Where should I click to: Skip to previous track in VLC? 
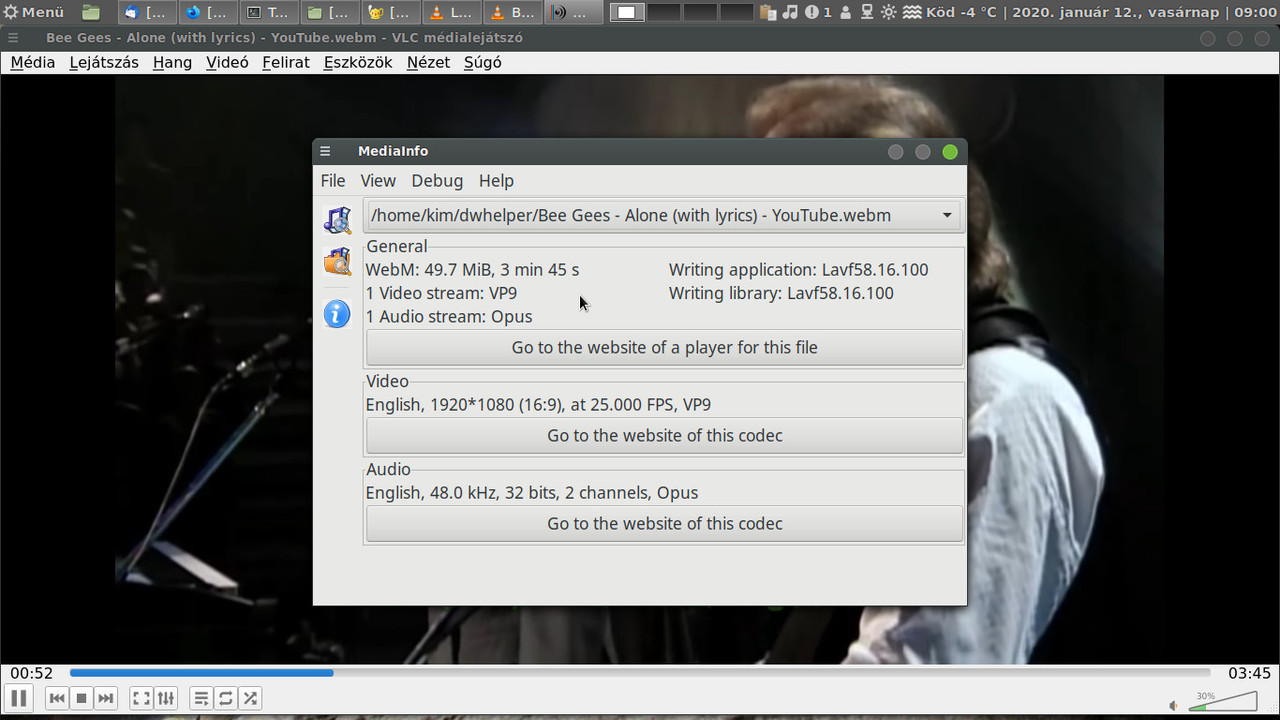(x=58, y=698)
